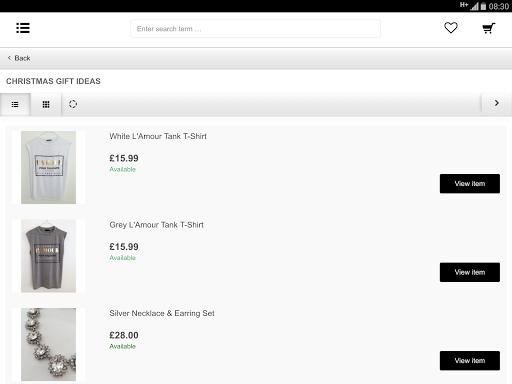Open the wishlist heart icon

click(x=451, y=28)
